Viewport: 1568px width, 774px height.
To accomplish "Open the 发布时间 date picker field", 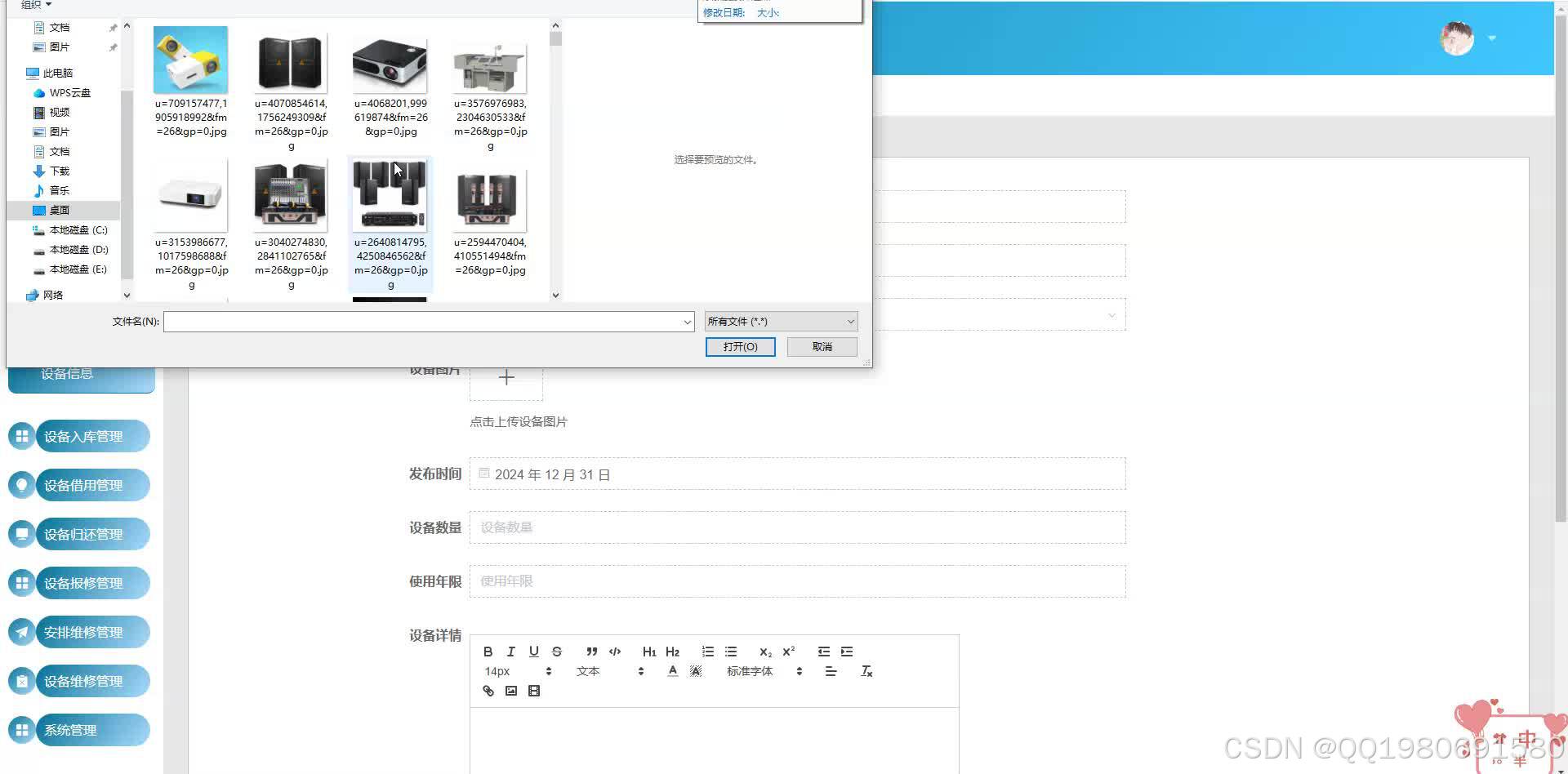I will pyautogui.click(x=798, y=474).
